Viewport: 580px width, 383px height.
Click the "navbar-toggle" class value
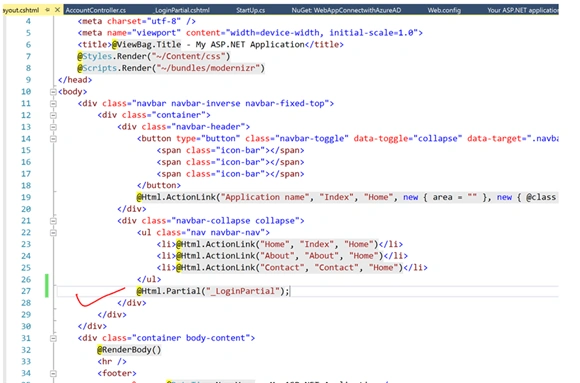[x=311, y=139]
